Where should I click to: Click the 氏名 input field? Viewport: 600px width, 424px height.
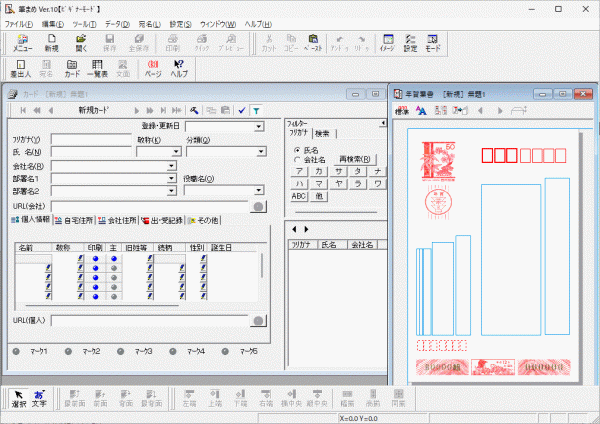[x=91, y=152]
